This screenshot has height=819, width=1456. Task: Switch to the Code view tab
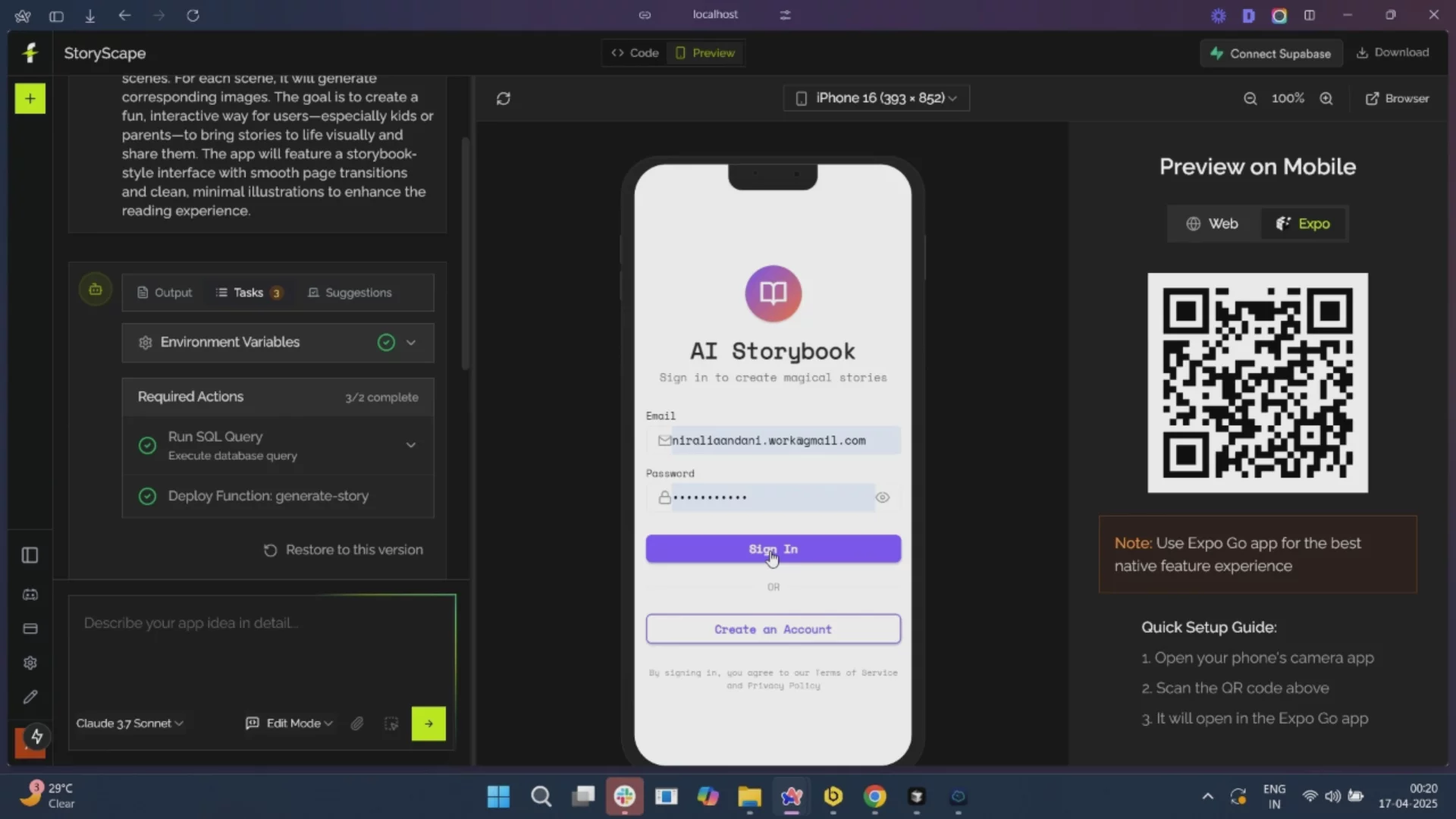[634, 52]
